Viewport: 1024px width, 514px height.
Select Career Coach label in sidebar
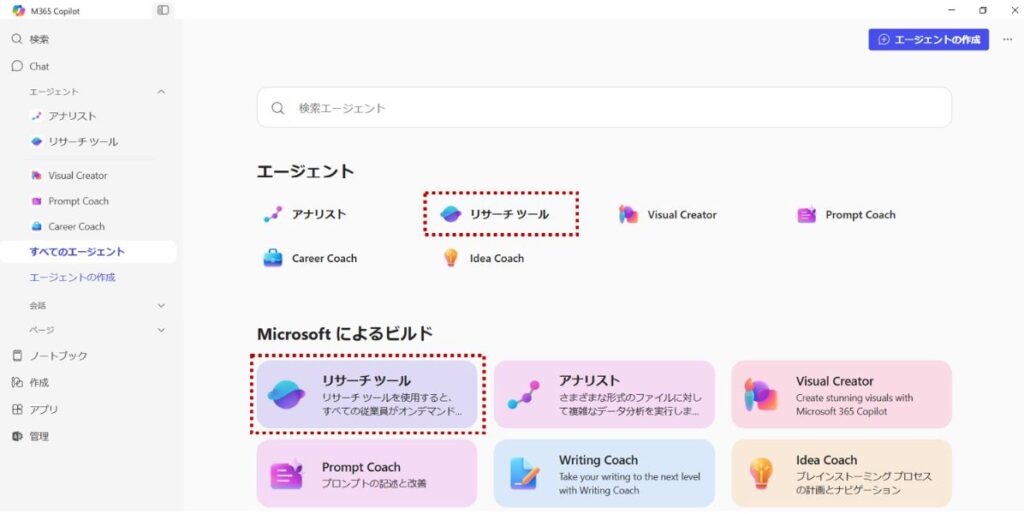click(x=76, y=227)
